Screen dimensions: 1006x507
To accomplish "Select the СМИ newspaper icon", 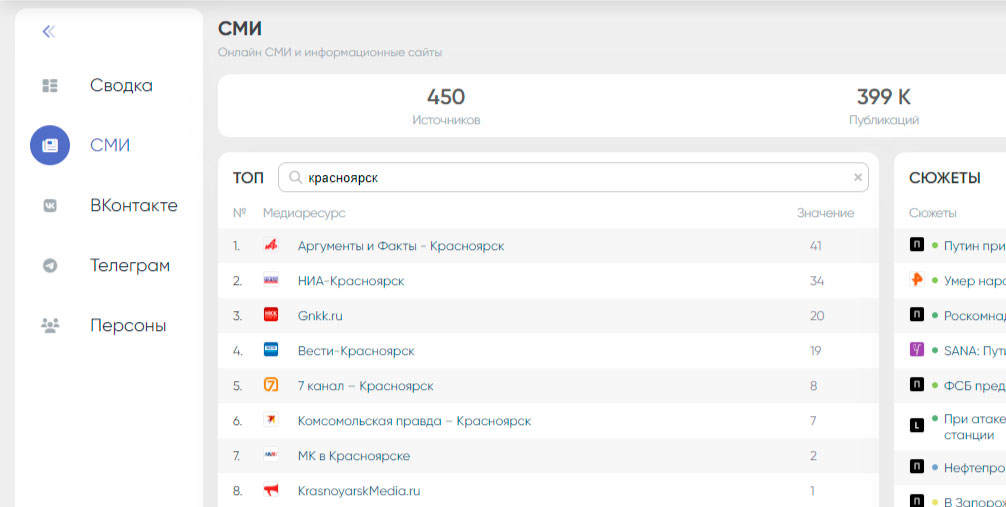I will coord(50,146).
